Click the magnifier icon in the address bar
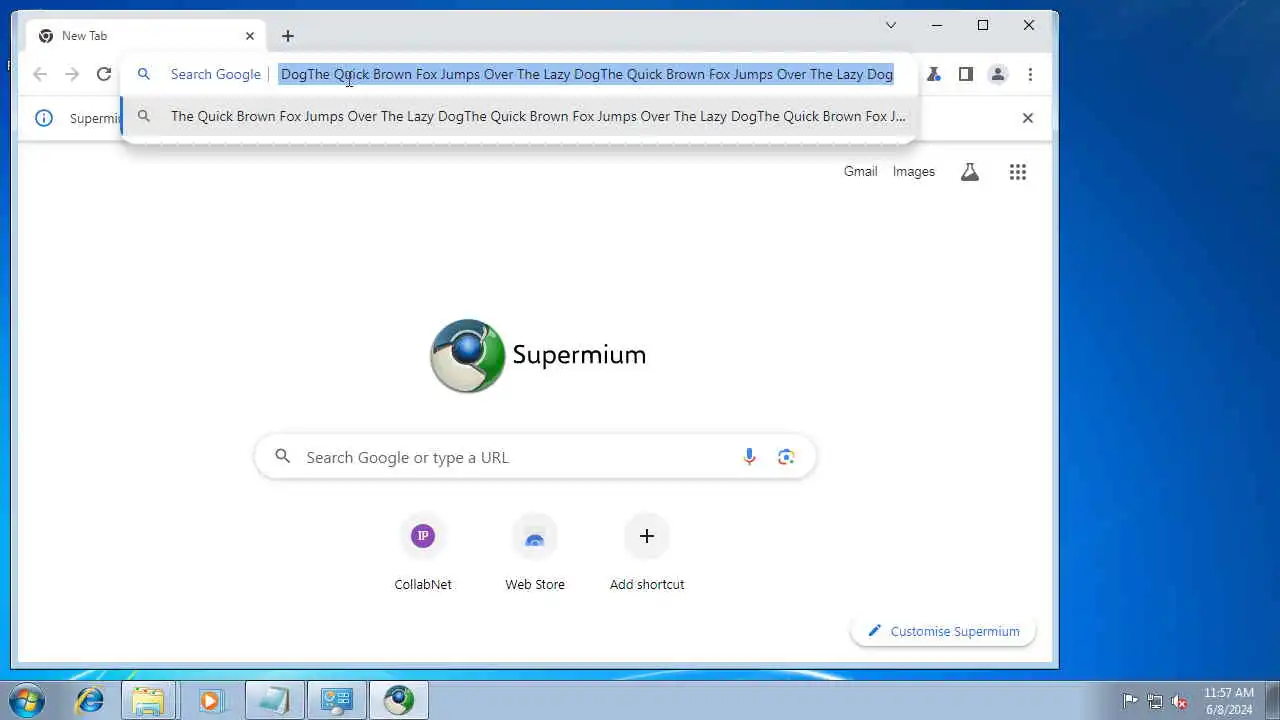 144,74
